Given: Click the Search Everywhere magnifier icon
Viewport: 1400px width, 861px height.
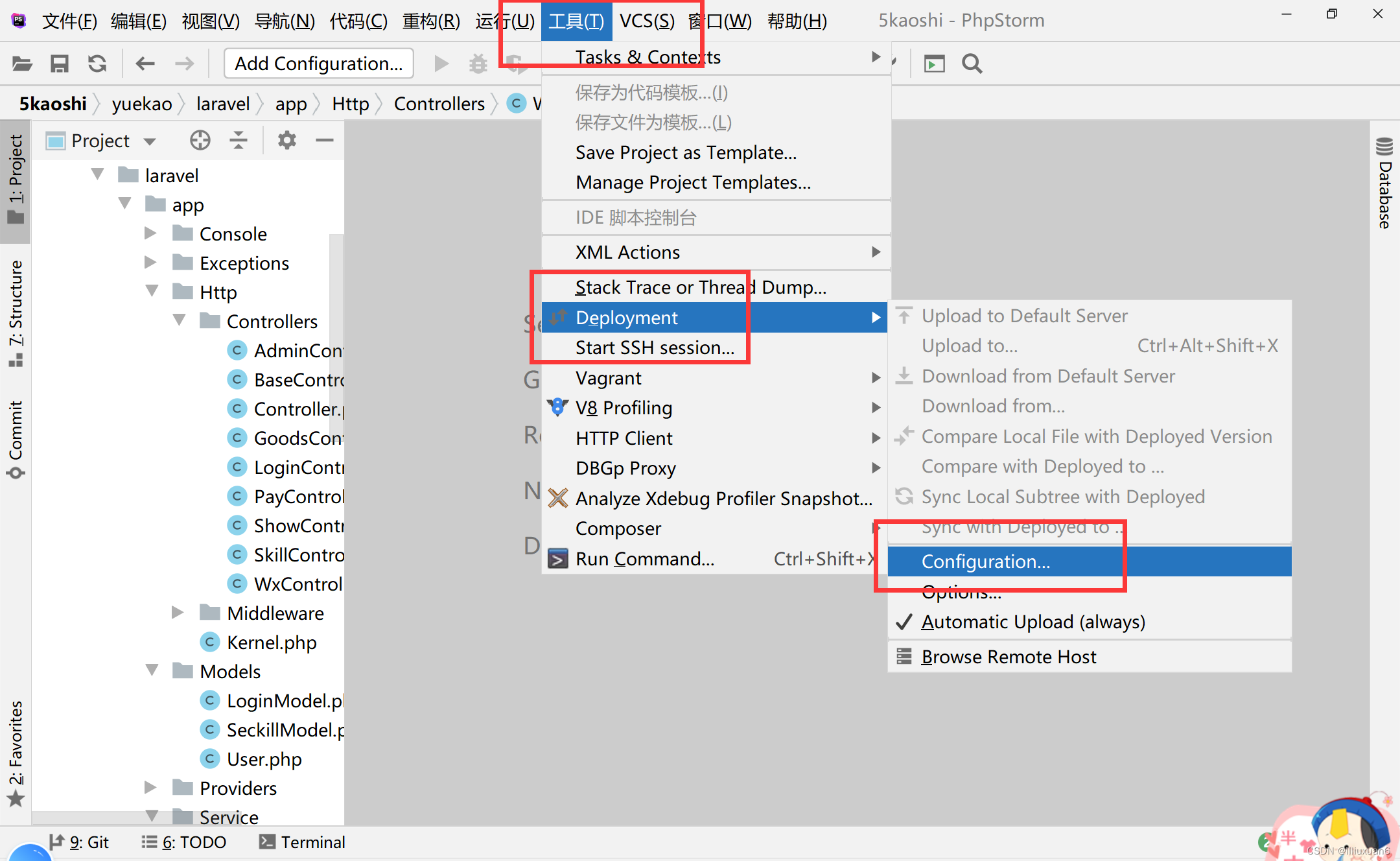Looking at the screenshot, I should (972, 64).
